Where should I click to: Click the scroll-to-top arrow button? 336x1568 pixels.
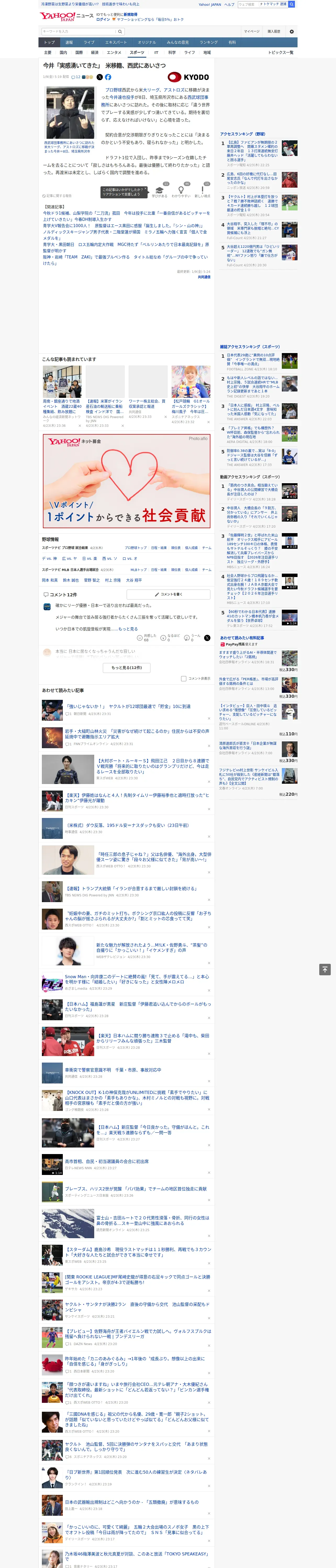[x=325, y=970]
